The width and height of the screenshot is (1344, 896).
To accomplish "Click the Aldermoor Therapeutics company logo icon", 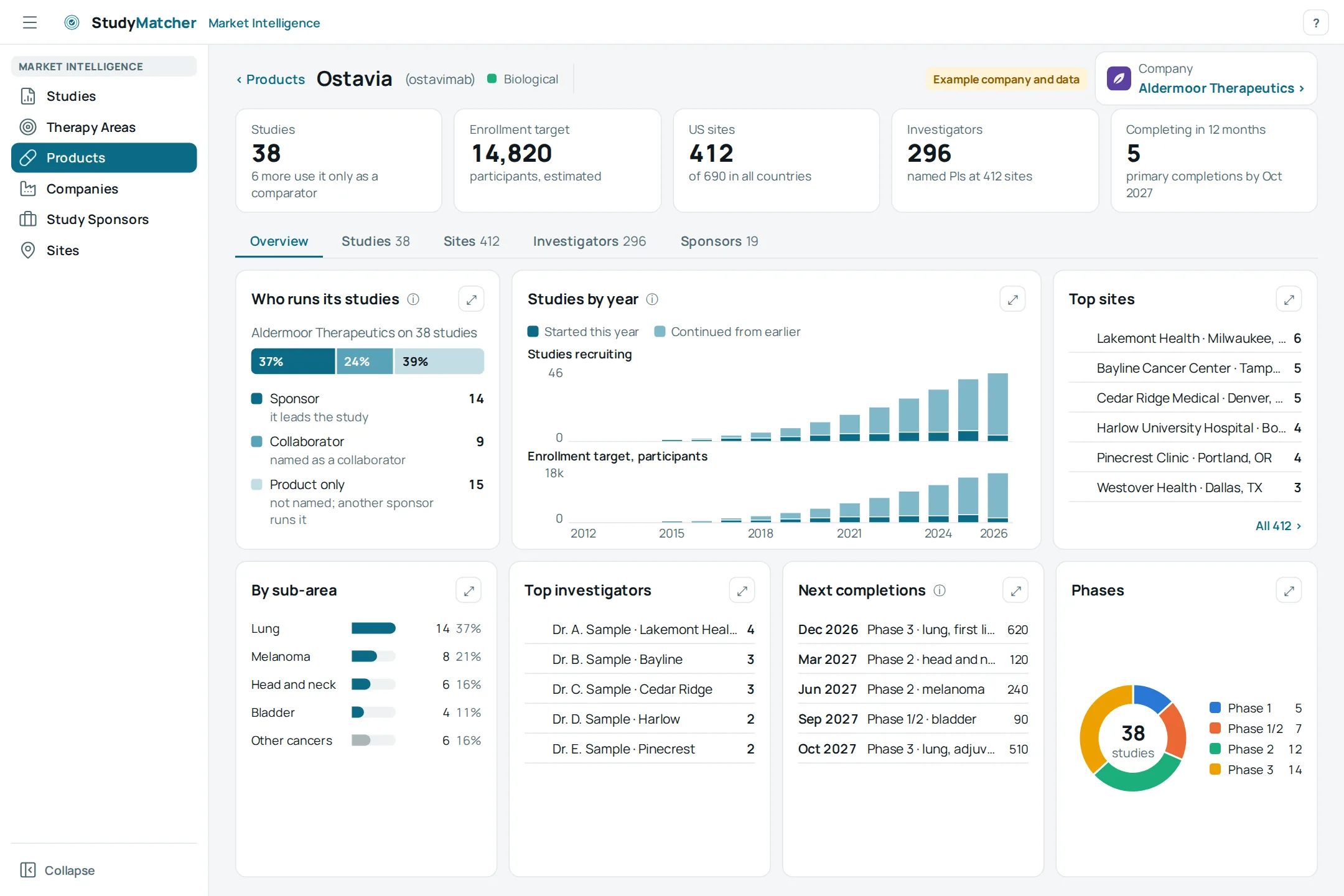I will pyautogui.click(x=1118, y=78).
